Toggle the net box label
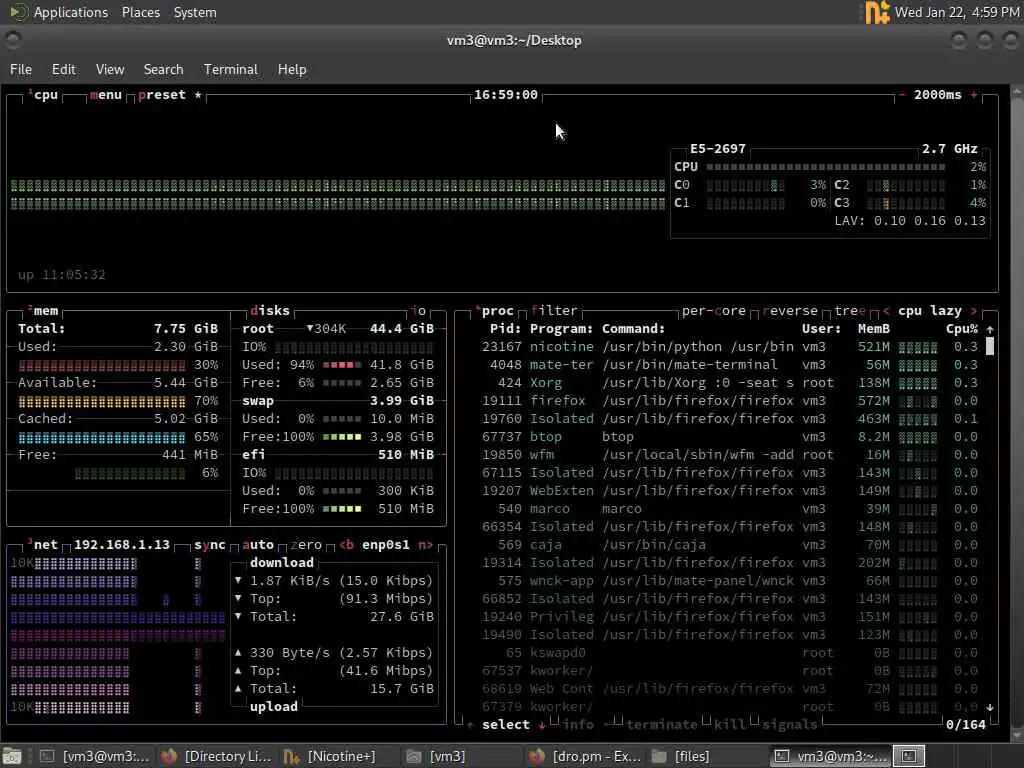Viewport: 1024px width, 768px height. pos(45,545)
